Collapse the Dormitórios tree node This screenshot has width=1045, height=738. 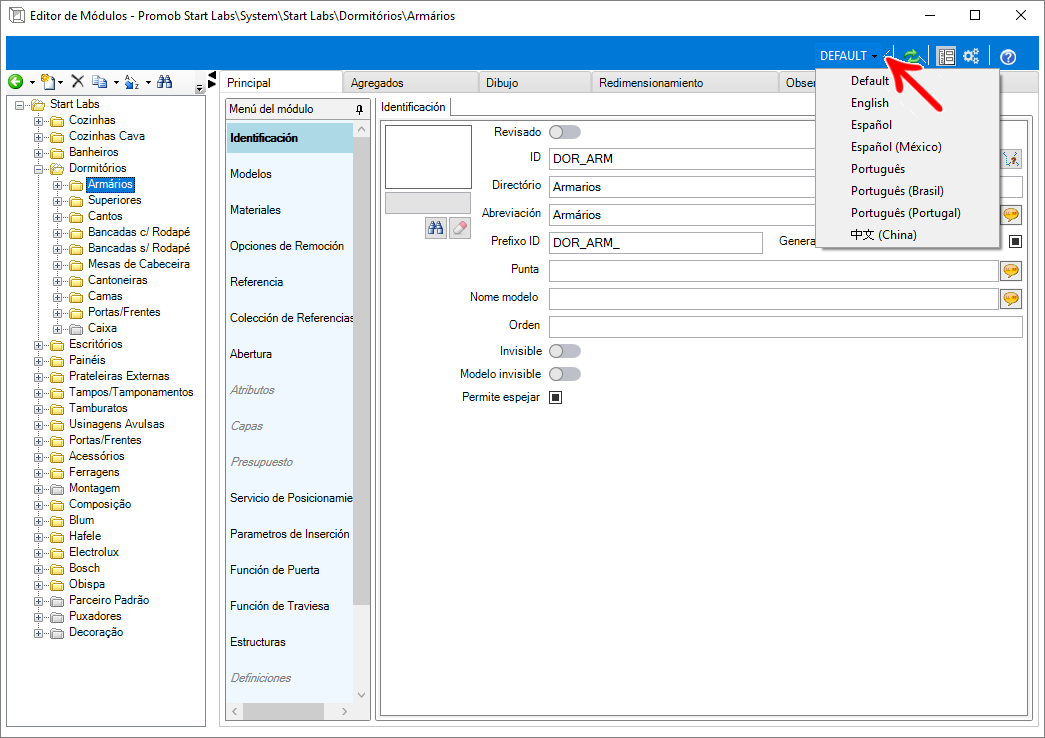39,169
